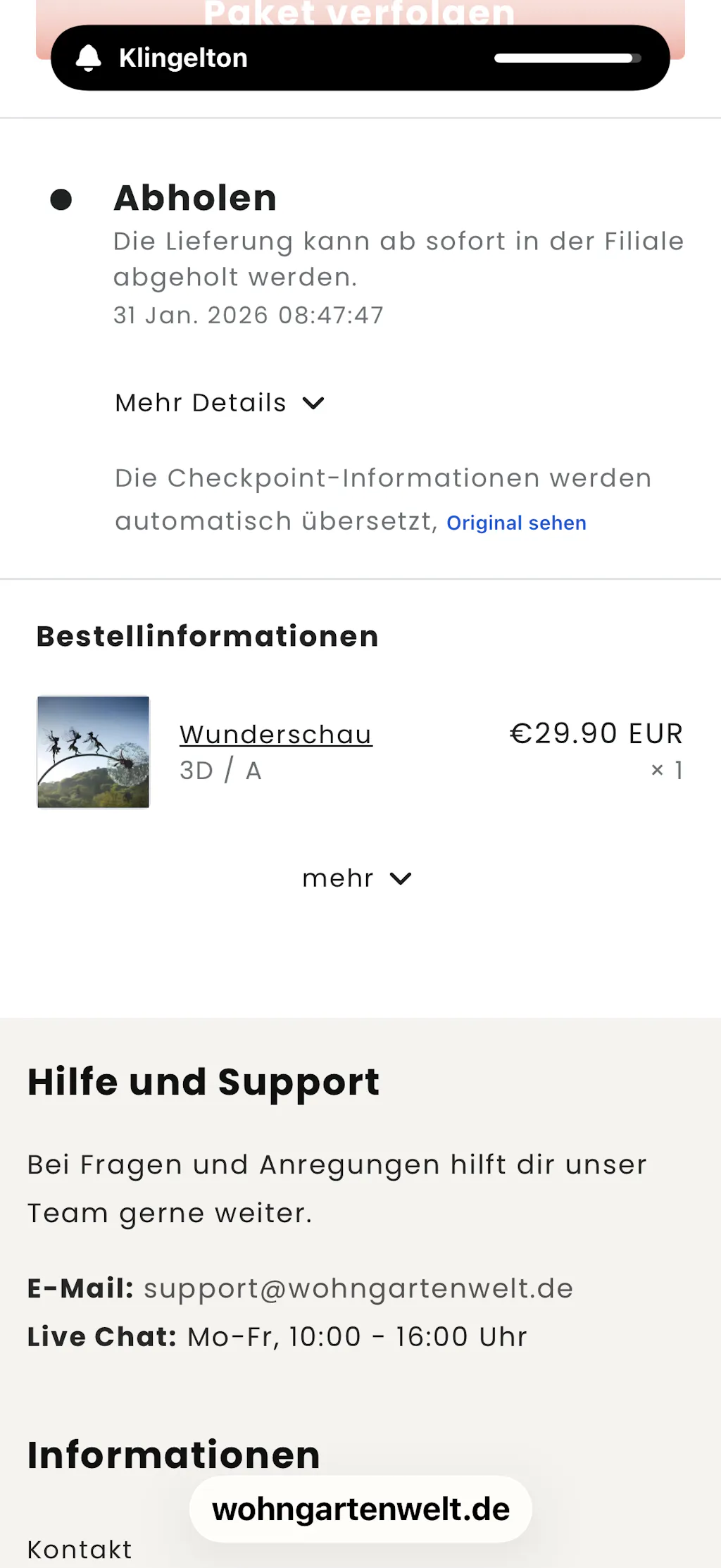Open the Original sehen link
Viewport: 721px width, 1568px height.
[516, 523]
